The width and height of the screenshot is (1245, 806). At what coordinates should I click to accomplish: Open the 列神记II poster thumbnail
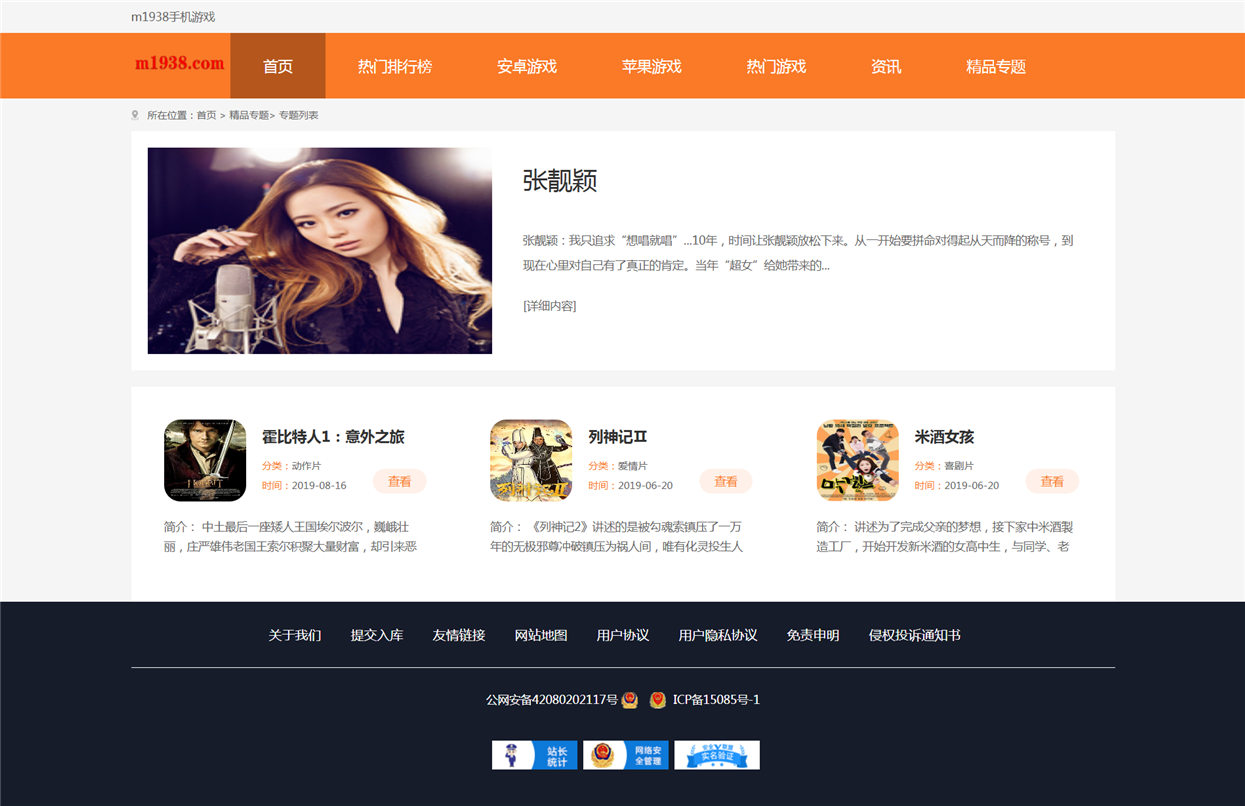pyautogui.click(x=531, y=460)
